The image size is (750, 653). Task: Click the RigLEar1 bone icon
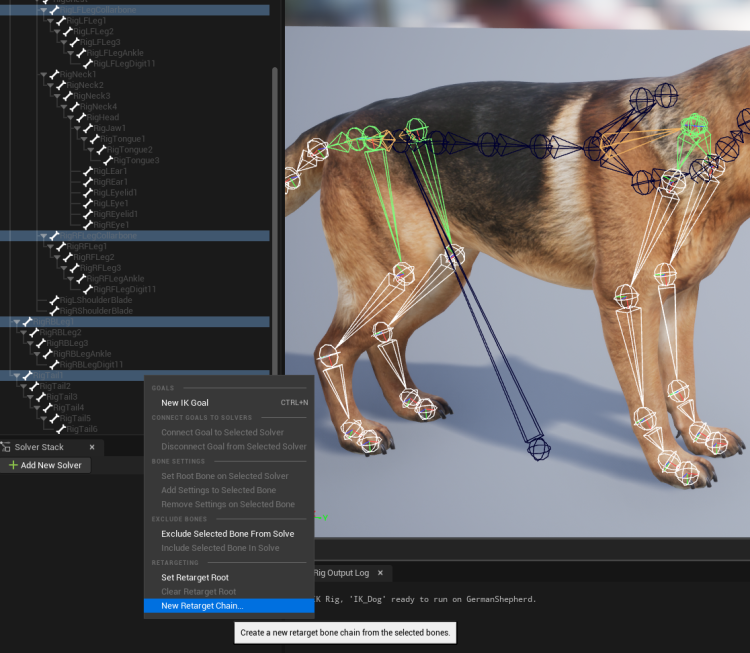(89, 172)
